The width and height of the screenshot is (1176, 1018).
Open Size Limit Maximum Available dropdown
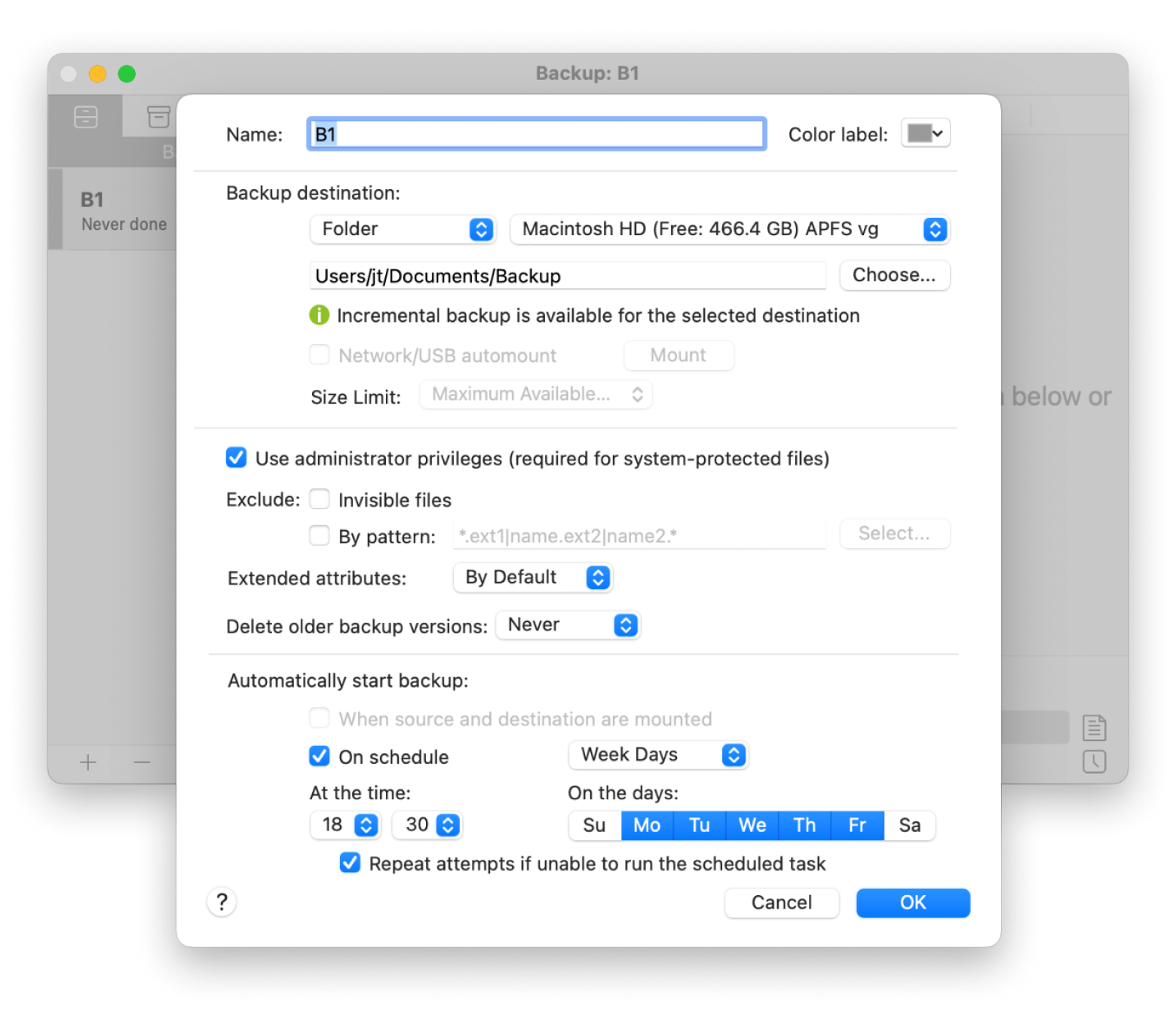[536, 394]
